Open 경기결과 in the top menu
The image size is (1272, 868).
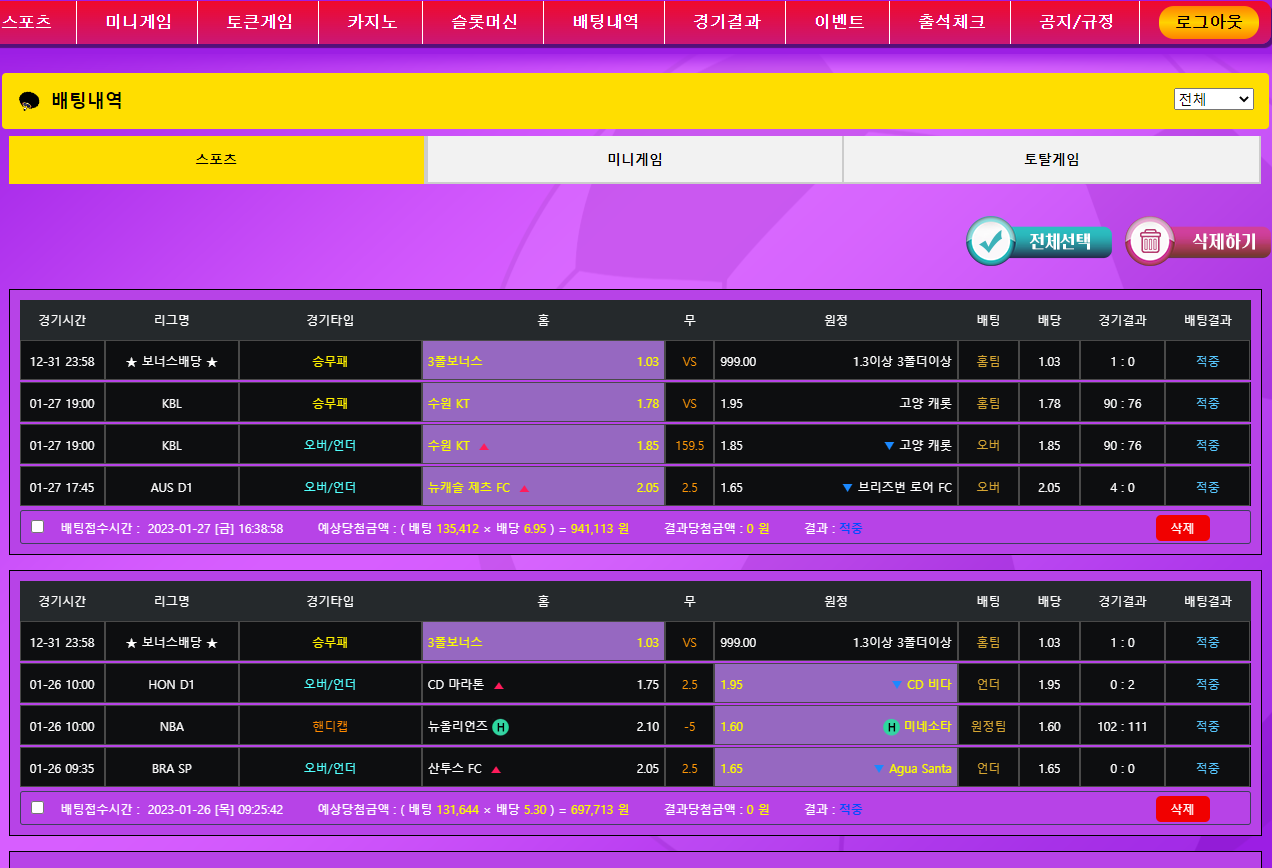click(x=727, y=22)
